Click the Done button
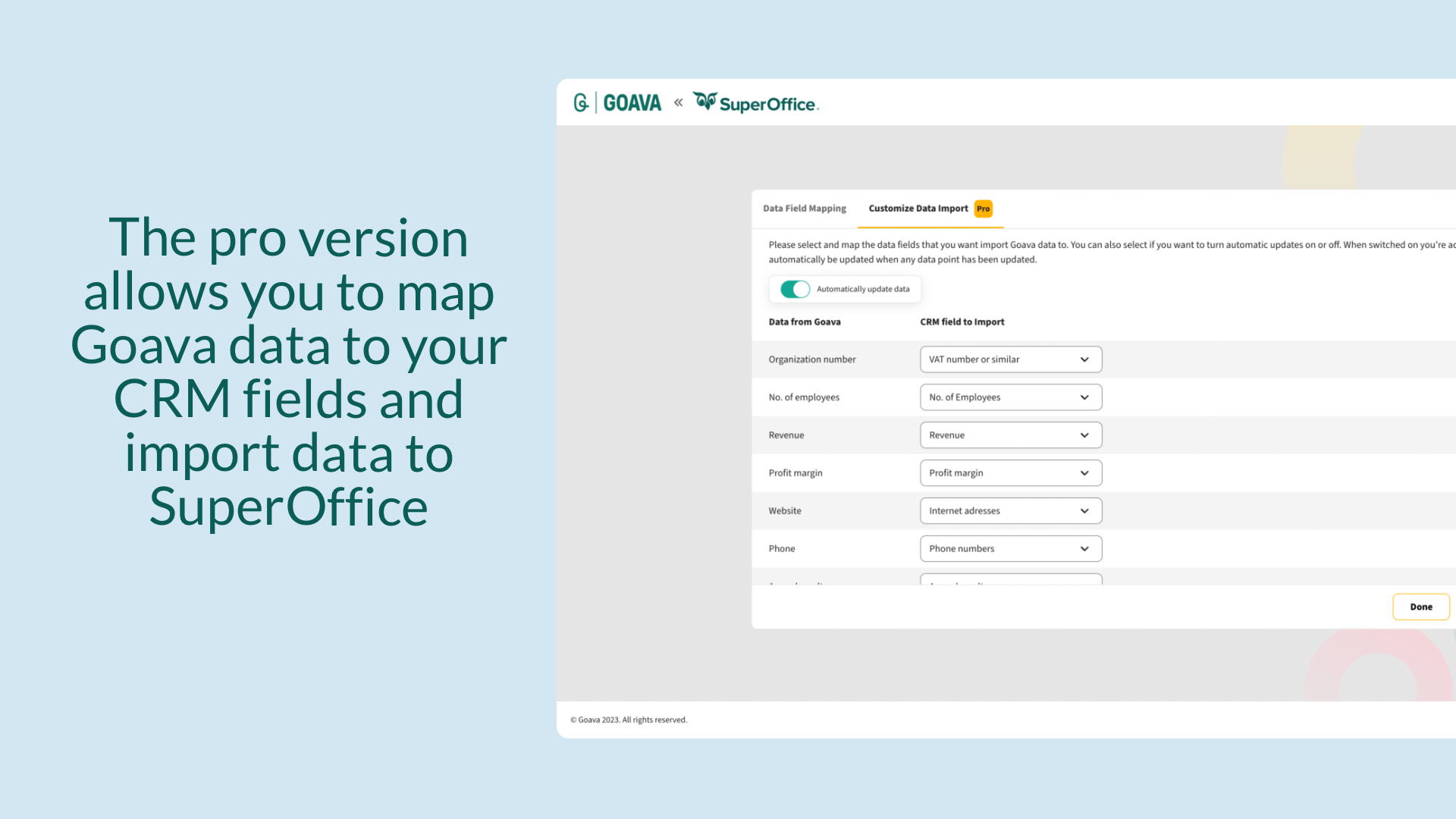Viewport: 1456px width, 819px height. [1421, 607]
